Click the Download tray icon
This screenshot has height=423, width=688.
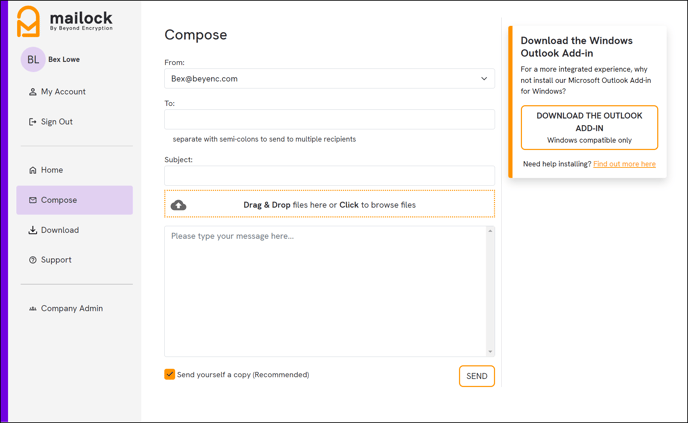tap(32, 230)
